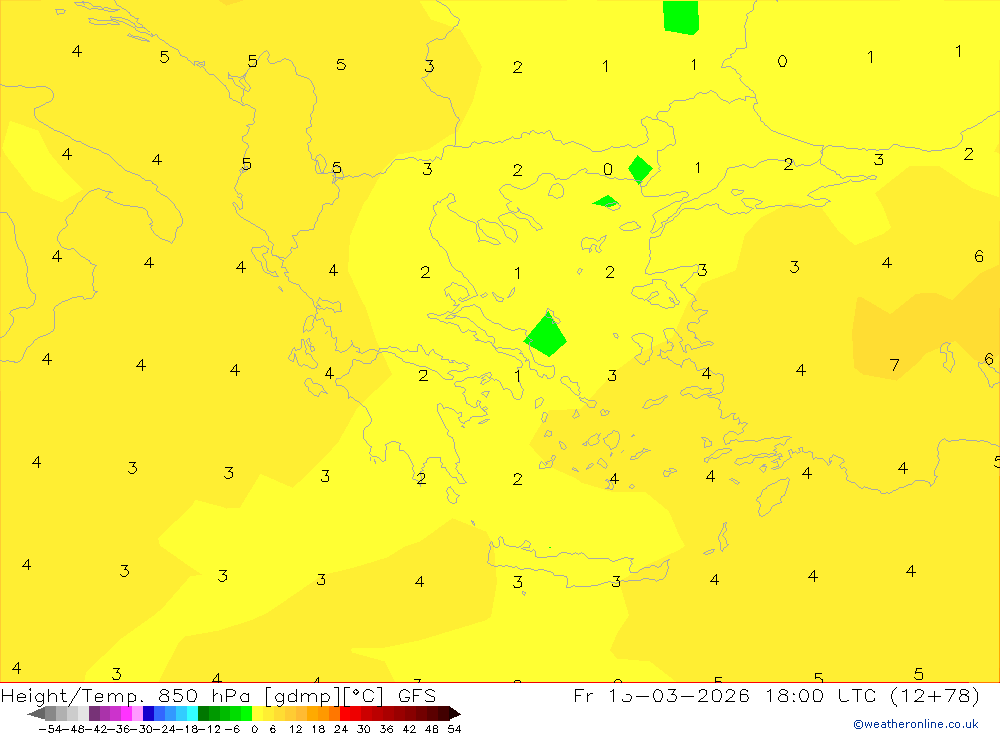Viewport: 1000px width, 733px height.
Task: Select the gray left arrow of the legend
Action: [36, 713]
